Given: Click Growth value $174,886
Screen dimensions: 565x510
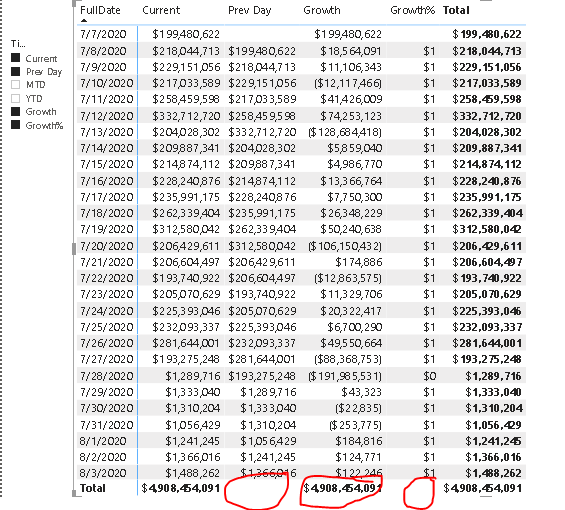Looking at the screenshot, I should [359, 262].
